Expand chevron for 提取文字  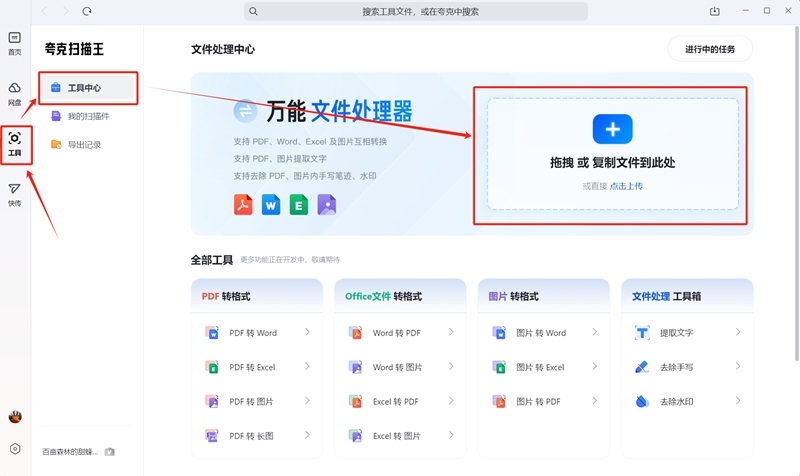tap(738, 332)
